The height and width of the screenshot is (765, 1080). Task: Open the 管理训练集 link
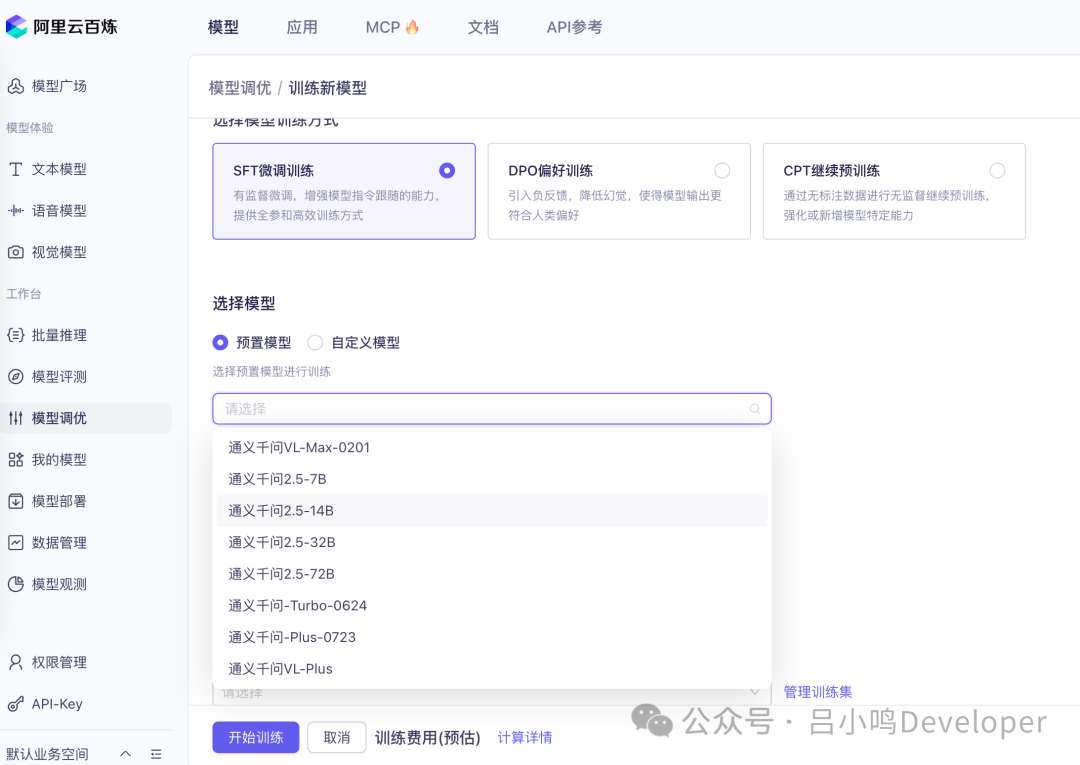click(x=818, y=692)
